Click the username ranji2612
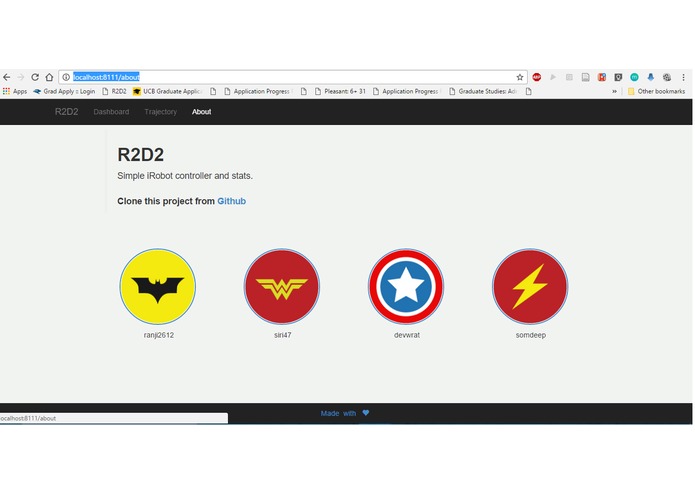Screen dimensions: 695x494 click(x=159, y=335)
